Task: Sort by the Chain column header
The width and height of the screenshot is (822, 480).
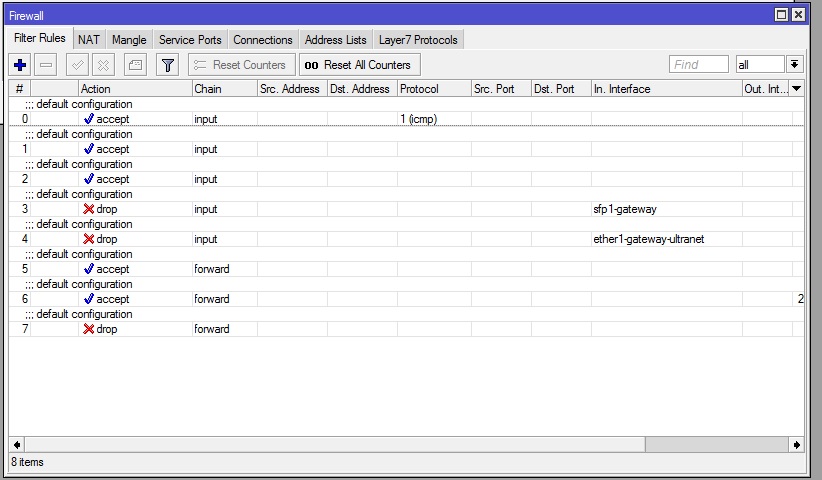Action: tap(224, 89)
